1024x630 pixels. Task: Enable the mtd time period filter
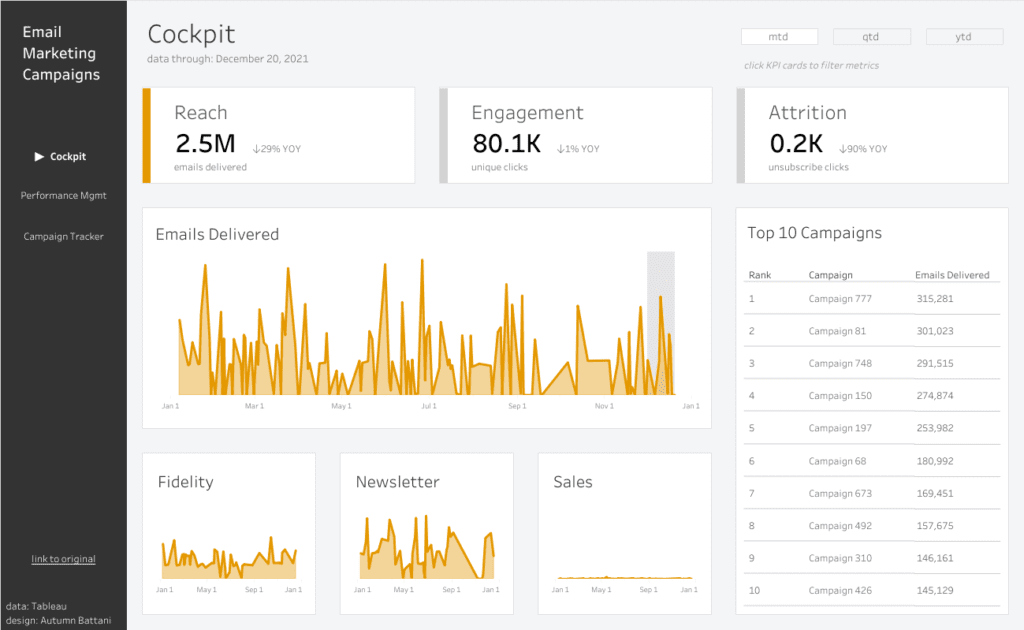pos(779,36)
